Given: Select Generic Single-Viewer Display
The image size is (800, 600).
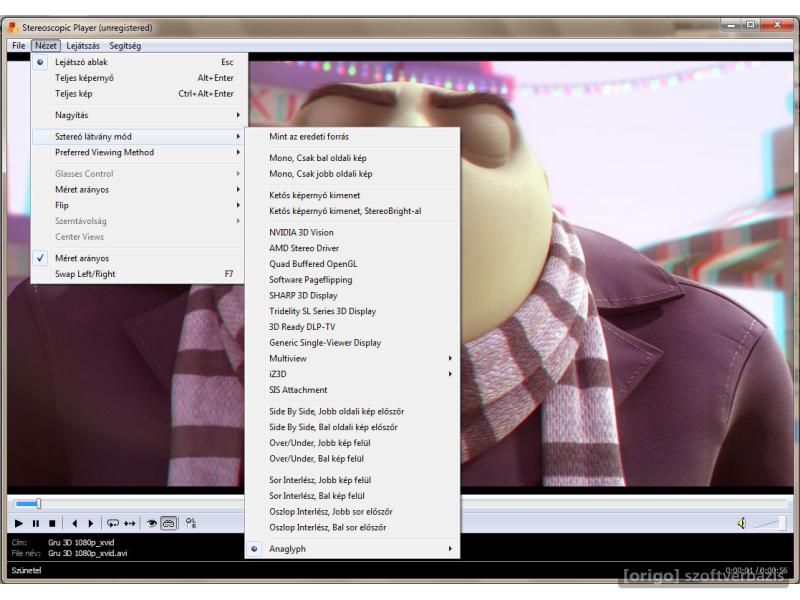Looking at the screenshot, I should tap(352, 343).
